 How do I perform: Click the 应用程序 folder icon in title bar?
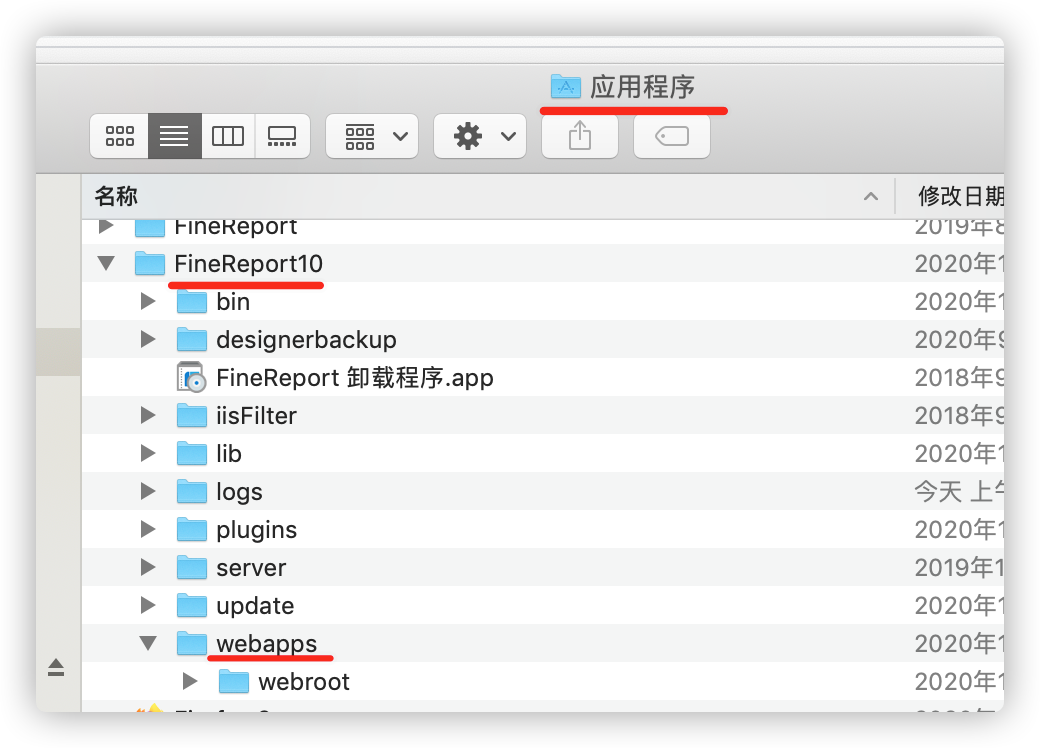tap(566, 86)
